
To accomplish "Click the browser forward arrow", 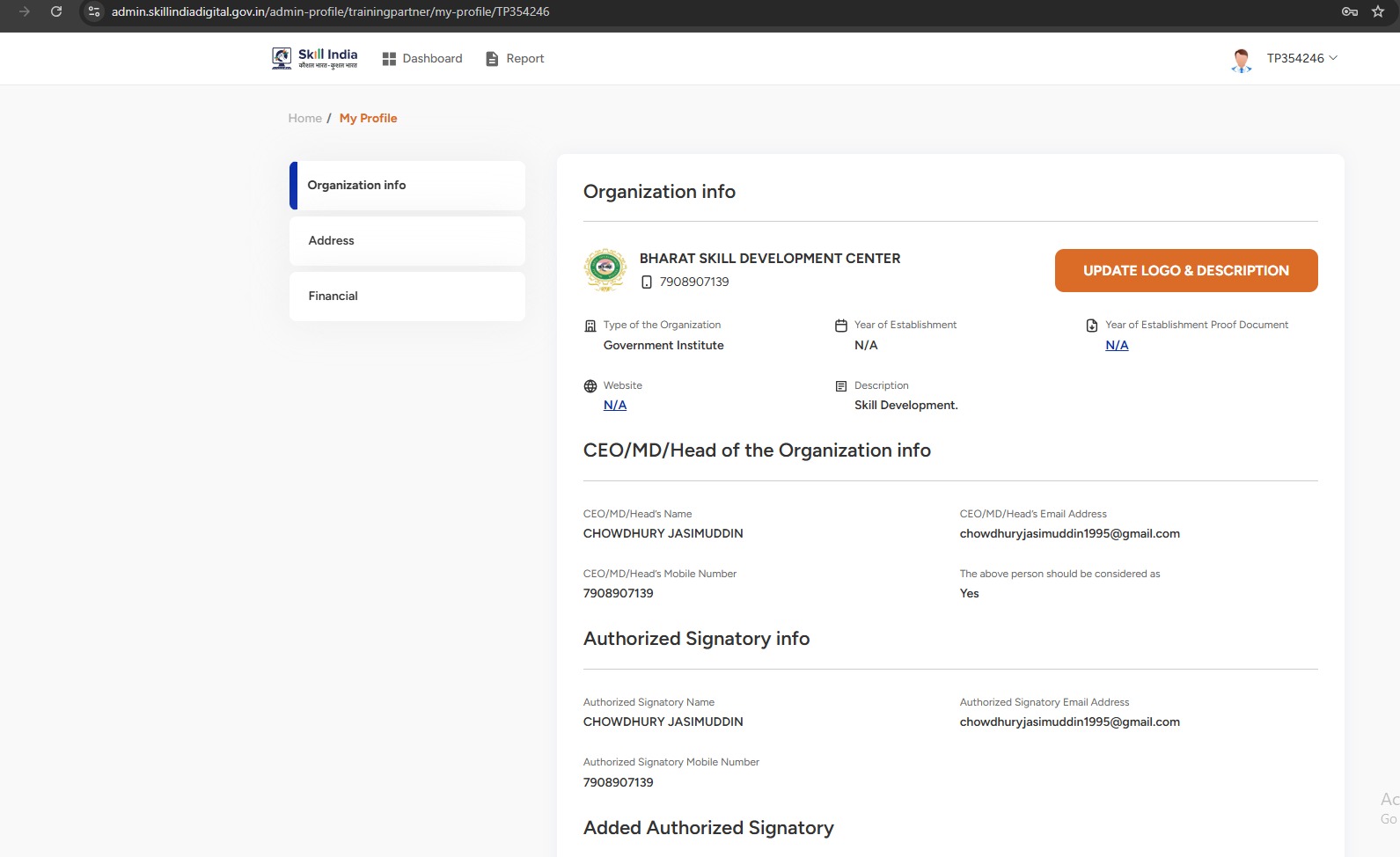I will pos(25,11).
